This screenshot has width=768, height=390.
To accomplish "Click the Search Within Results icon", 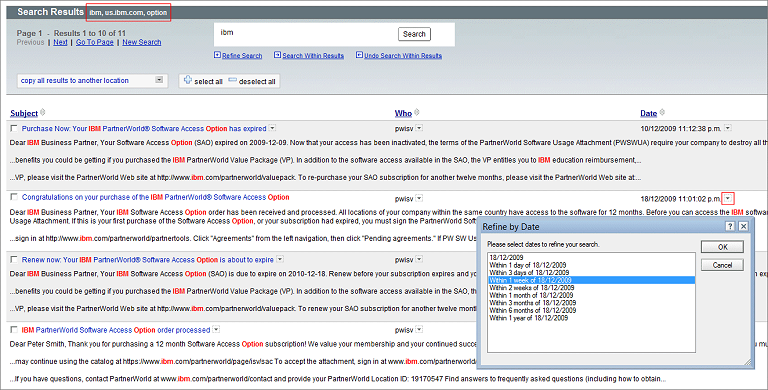I will pos(277,55).
